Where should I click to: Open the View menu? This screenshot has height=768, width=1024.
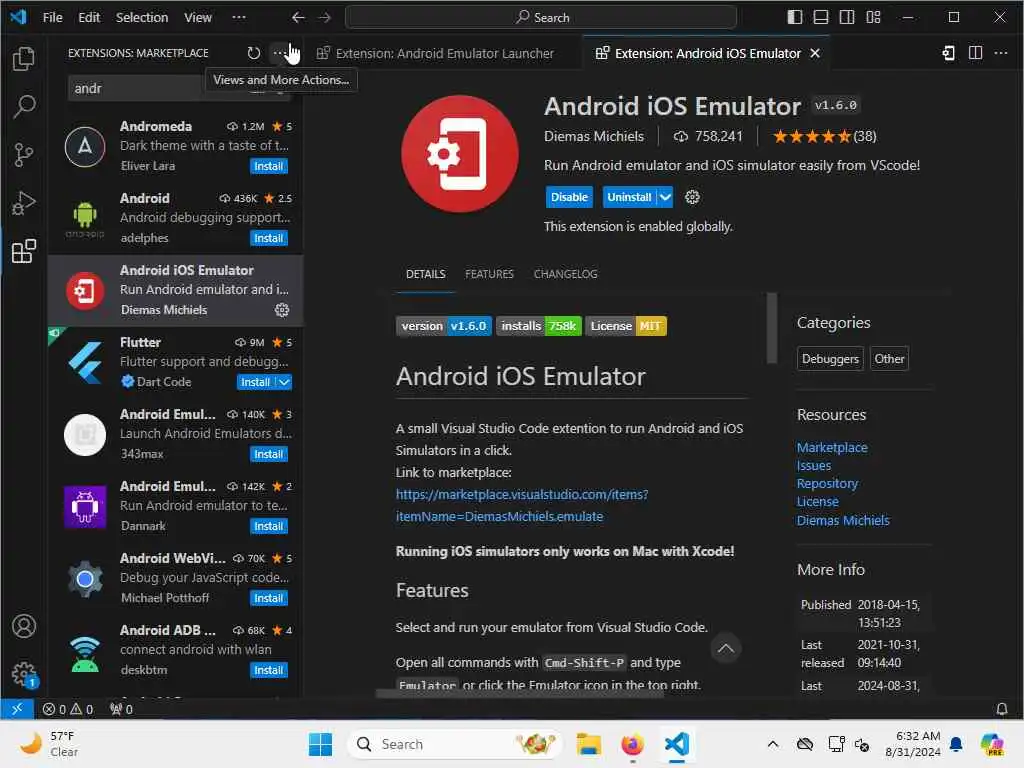[197, 18]
